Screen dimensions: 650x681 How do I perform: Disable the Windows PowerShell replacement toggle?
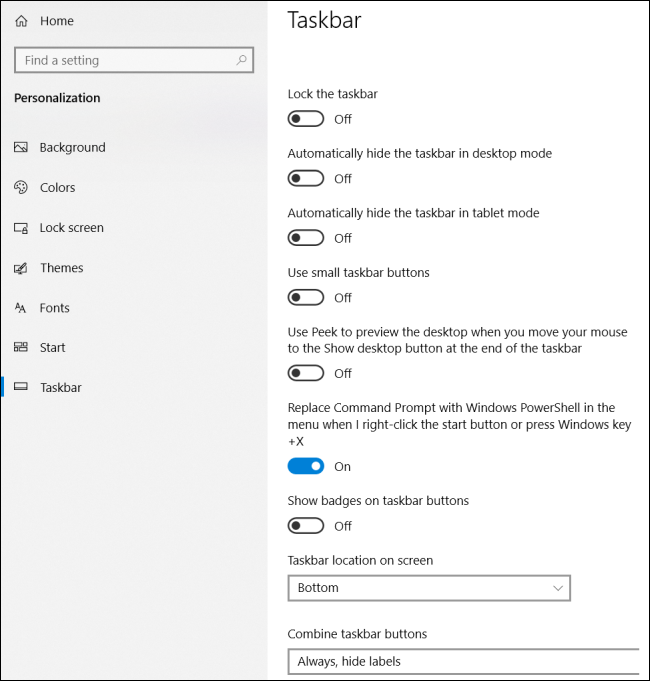(x=306, y=466)
